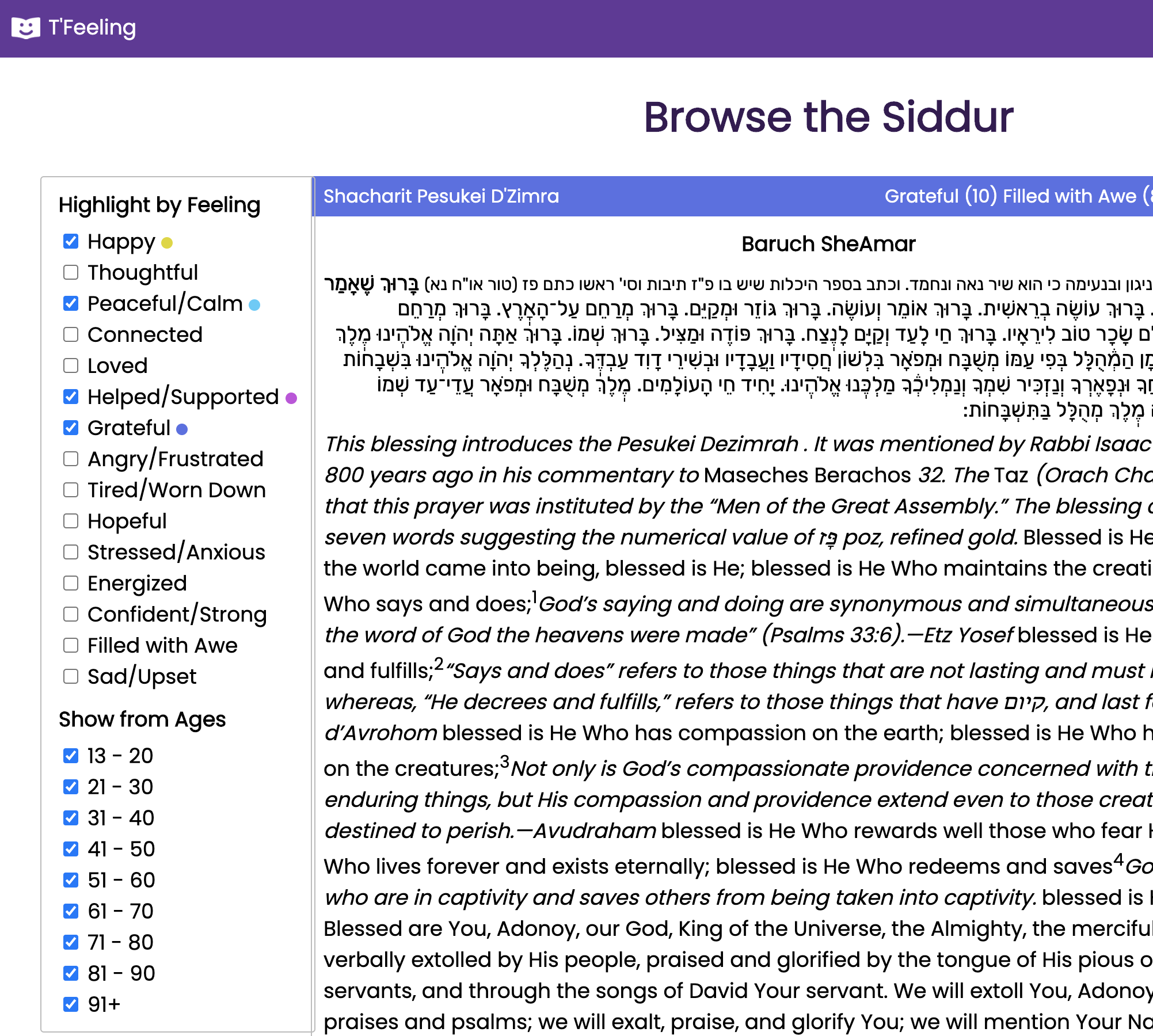Click the T'Feeling smiley logo icon
This screenshot has width=1153, height=1036.
pos(26,28)
